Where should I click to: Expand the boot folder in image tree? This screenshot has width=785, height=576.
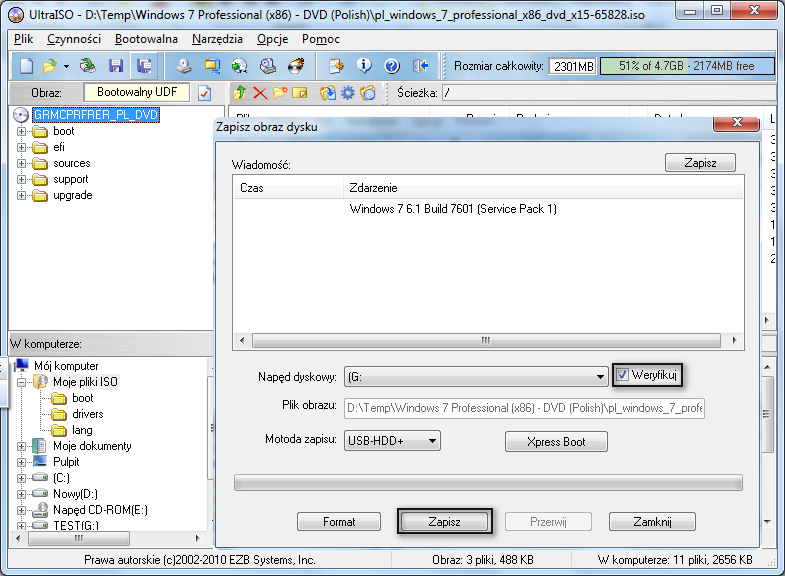pyautogui.click(x=21, y=131)
